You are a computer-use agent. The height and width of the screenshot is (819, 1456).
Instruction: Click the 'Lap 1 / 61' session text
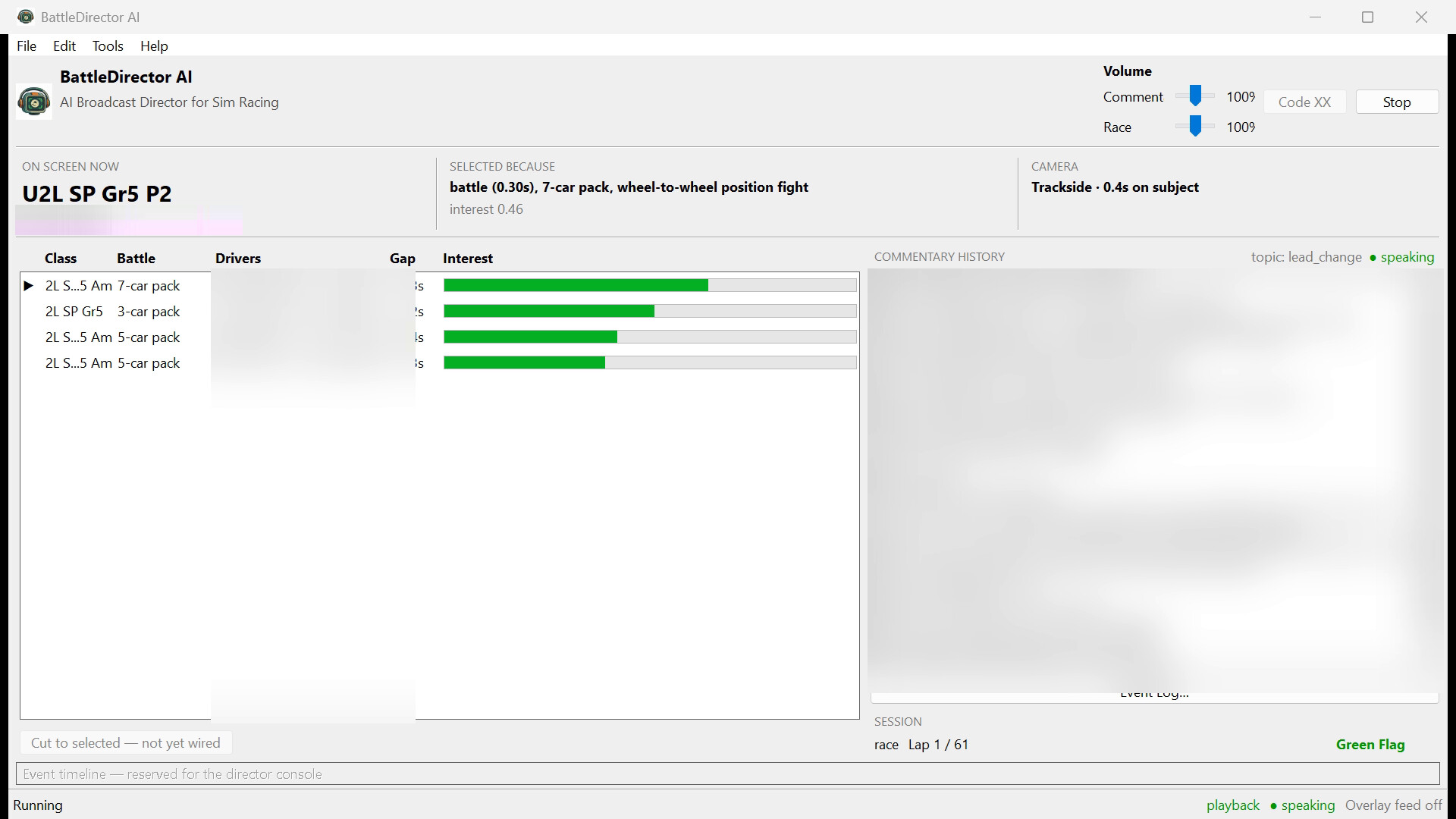(938, 745)
